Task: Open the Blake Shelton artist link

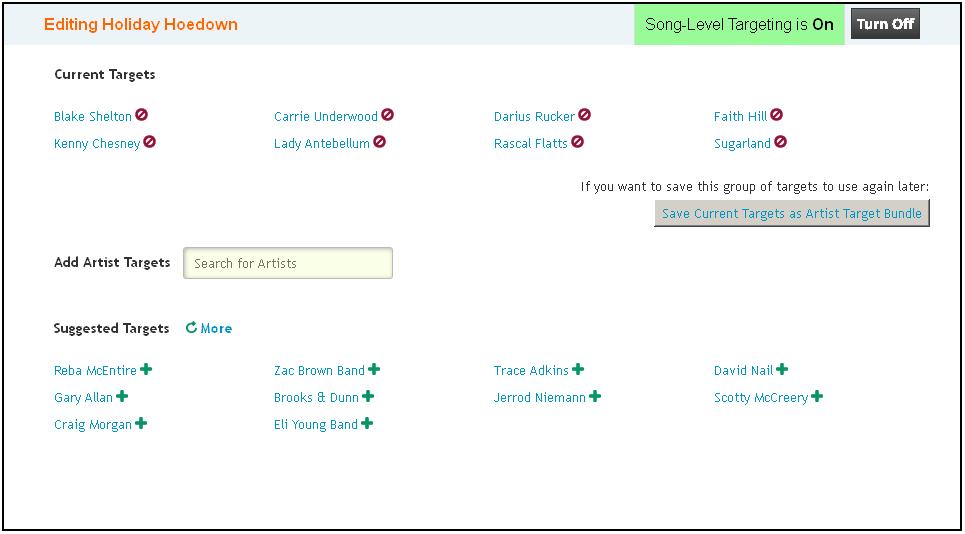Action: tap(93, 116)
